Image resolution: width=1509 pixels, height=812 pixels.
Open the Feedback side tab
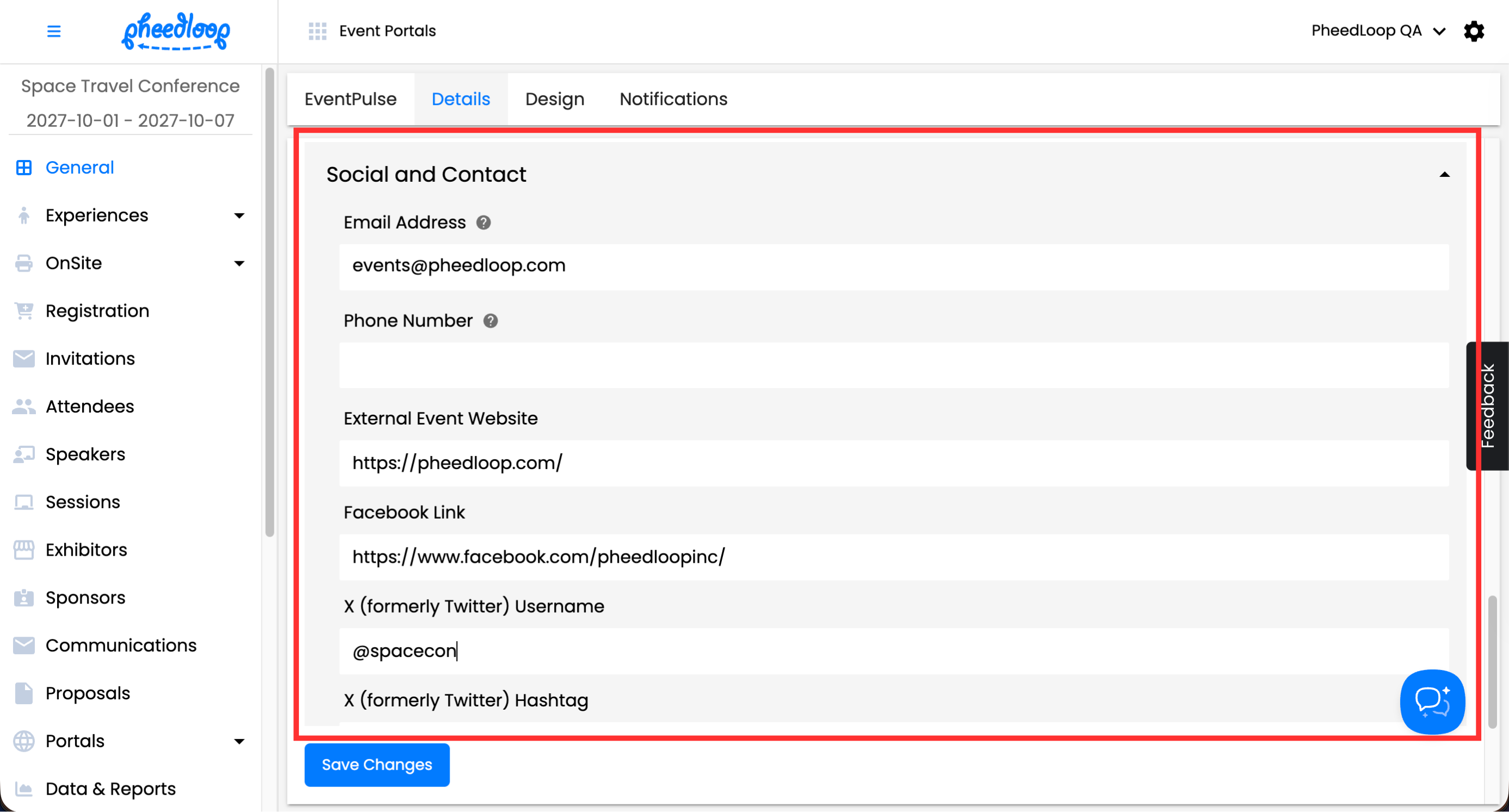coord(1487,405)
